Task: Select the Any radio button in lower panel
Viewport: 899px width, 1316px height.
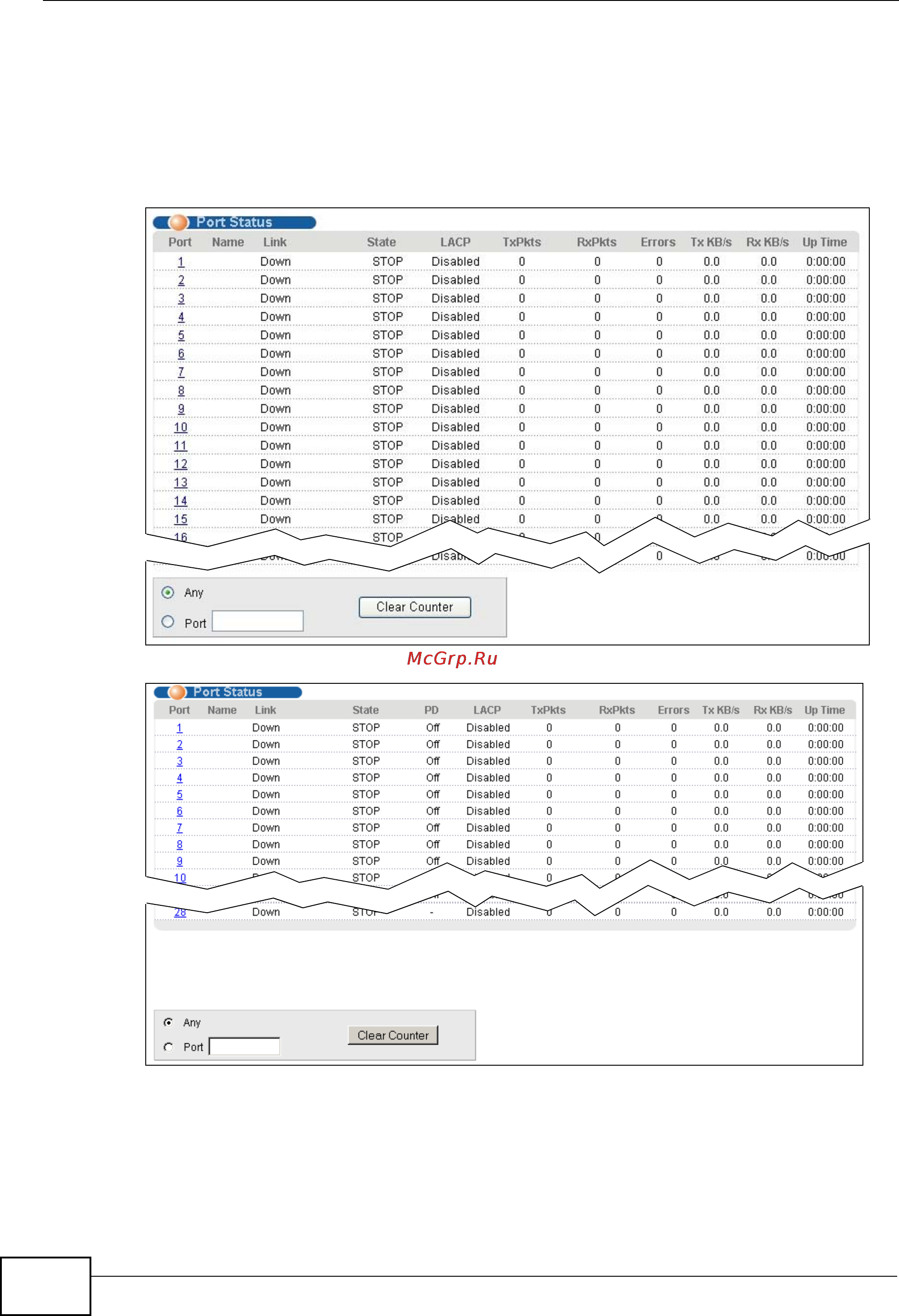Action: pyautogui.click(x=168, y=1022)
